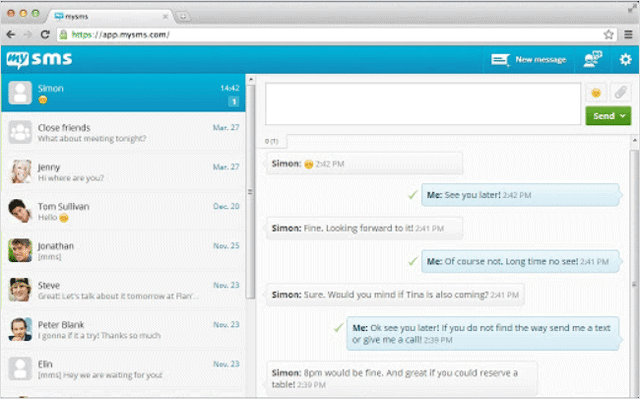This screenshot has width=640, height=399.
Task: Click into the message compose text box
Action: tap(423, 104)
